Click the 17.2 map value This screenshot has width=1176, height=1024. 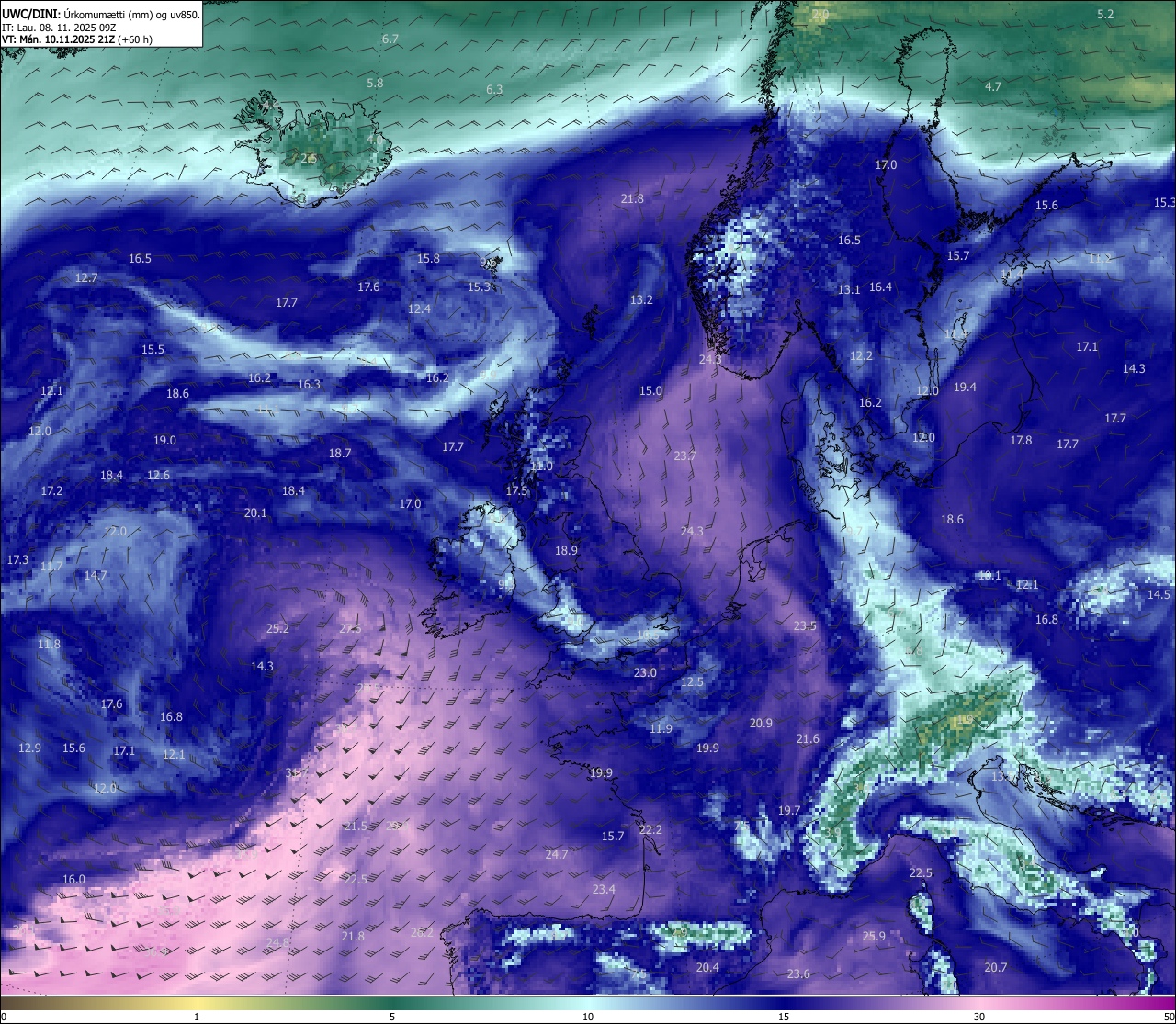[51, 491]
